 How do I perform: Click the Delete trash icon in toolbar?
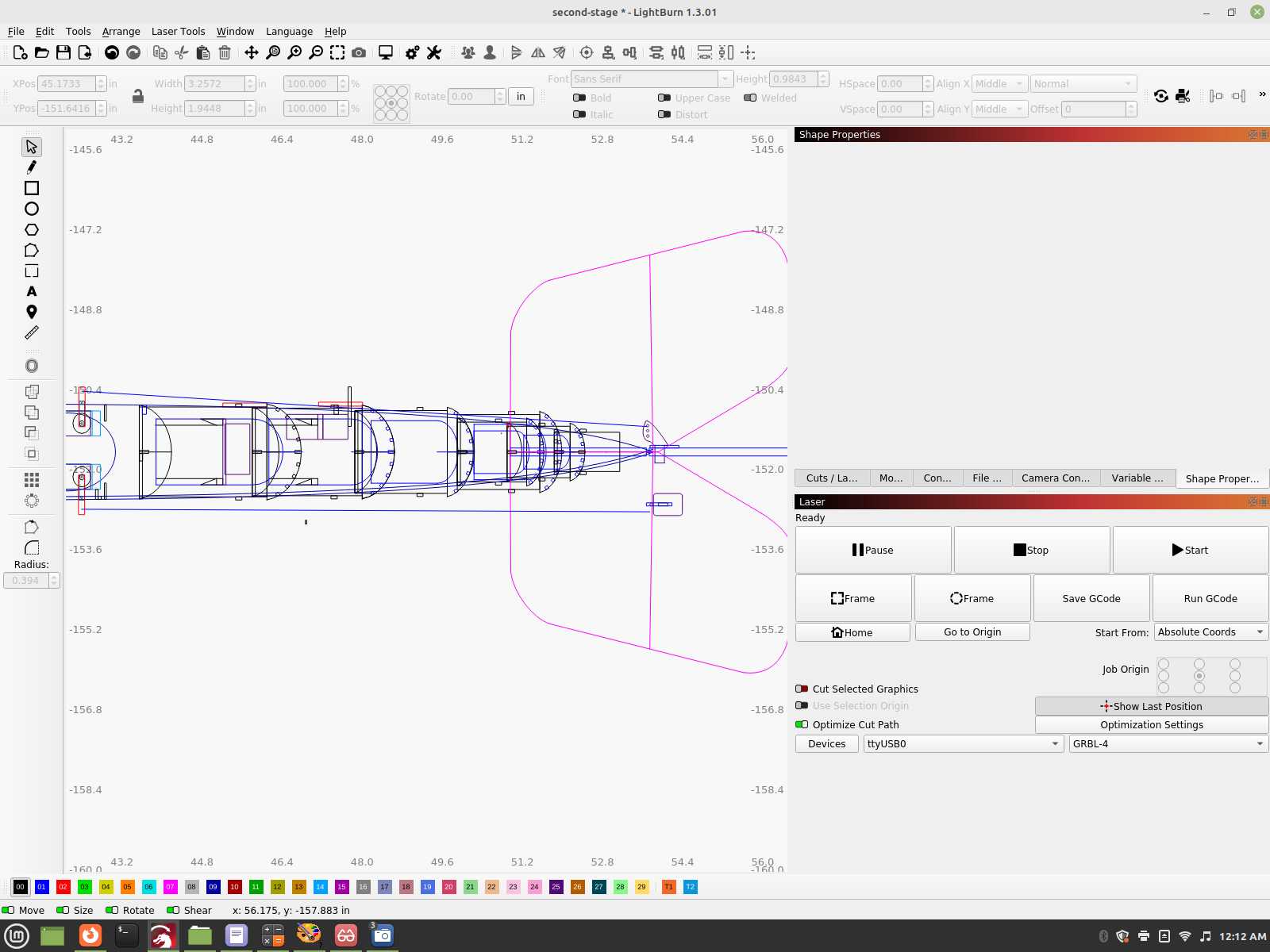pyautogui.click(x=225, y=52)
